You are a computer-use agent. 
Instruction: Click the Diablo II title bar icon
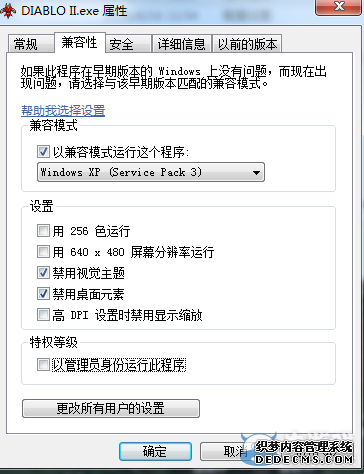click(7, 11)
